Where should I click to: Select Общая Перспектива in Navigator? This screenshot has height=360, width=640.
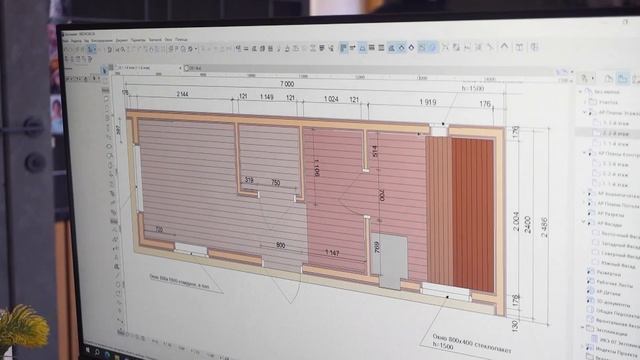617,313
